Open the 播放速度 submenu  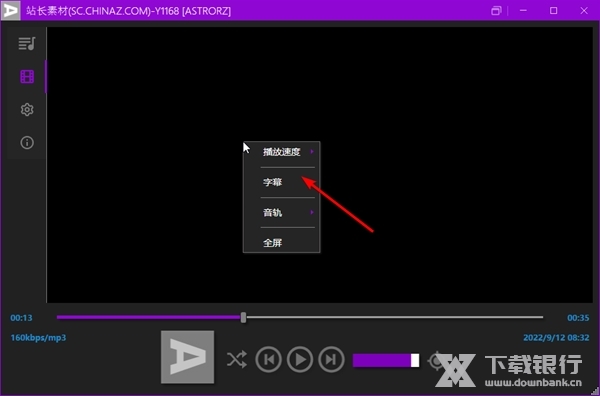click(282, 152)
